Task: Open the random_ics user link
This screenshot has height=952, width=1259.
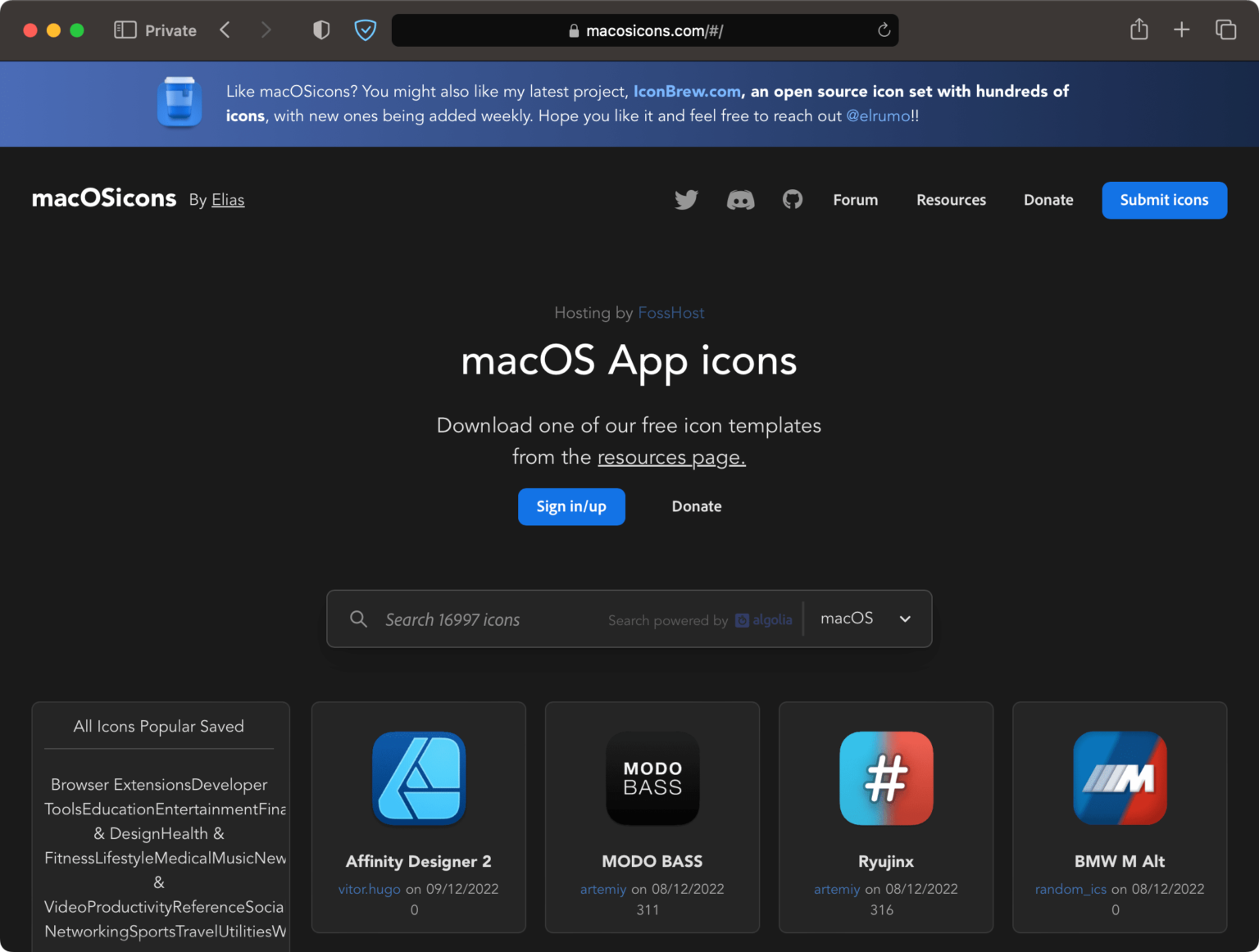Action: point(1070,889)
